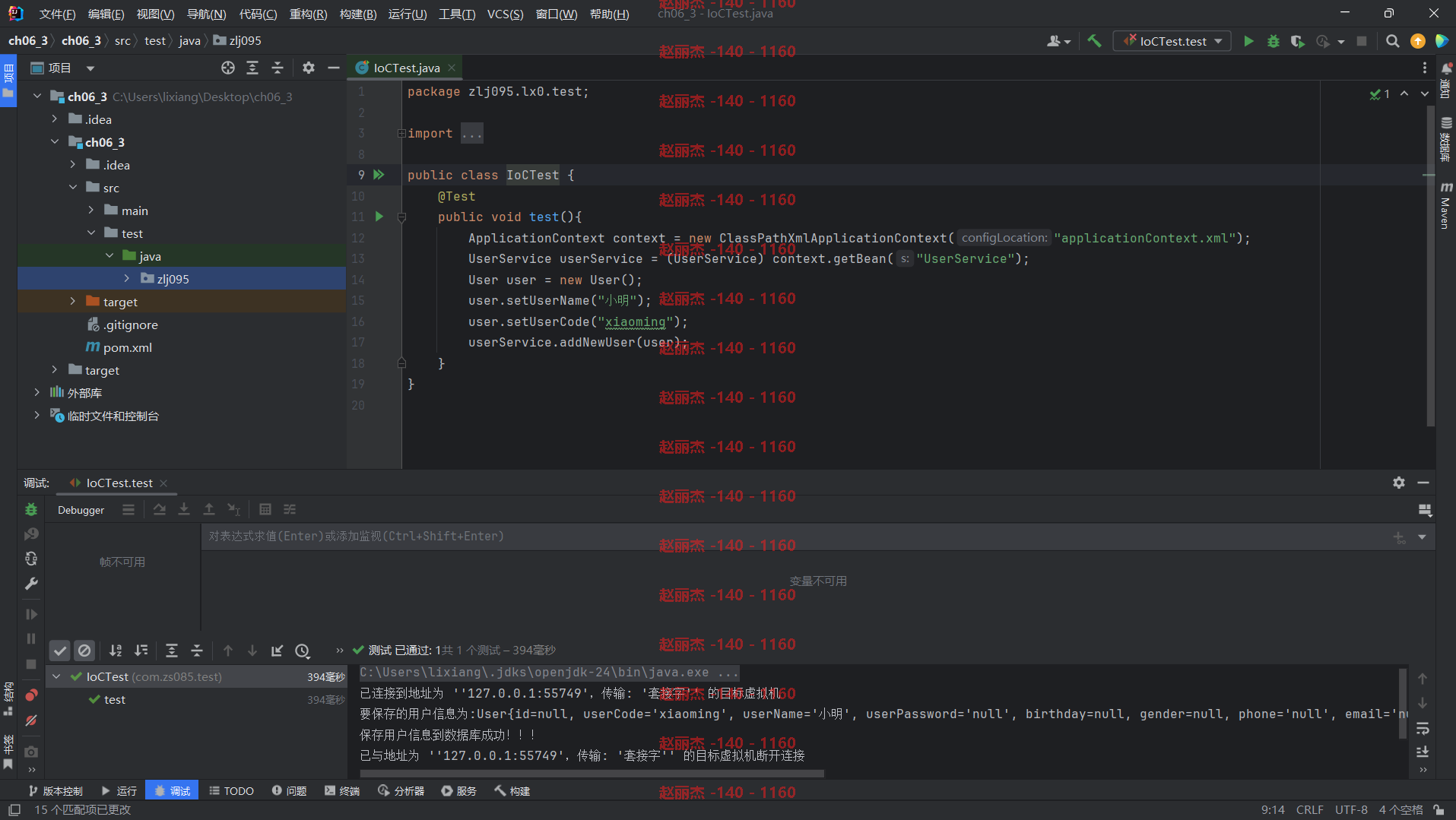Open evaluate expression calculator icon
The height and width of the screenshot is (820, 1456).
(x=265, y=509)
